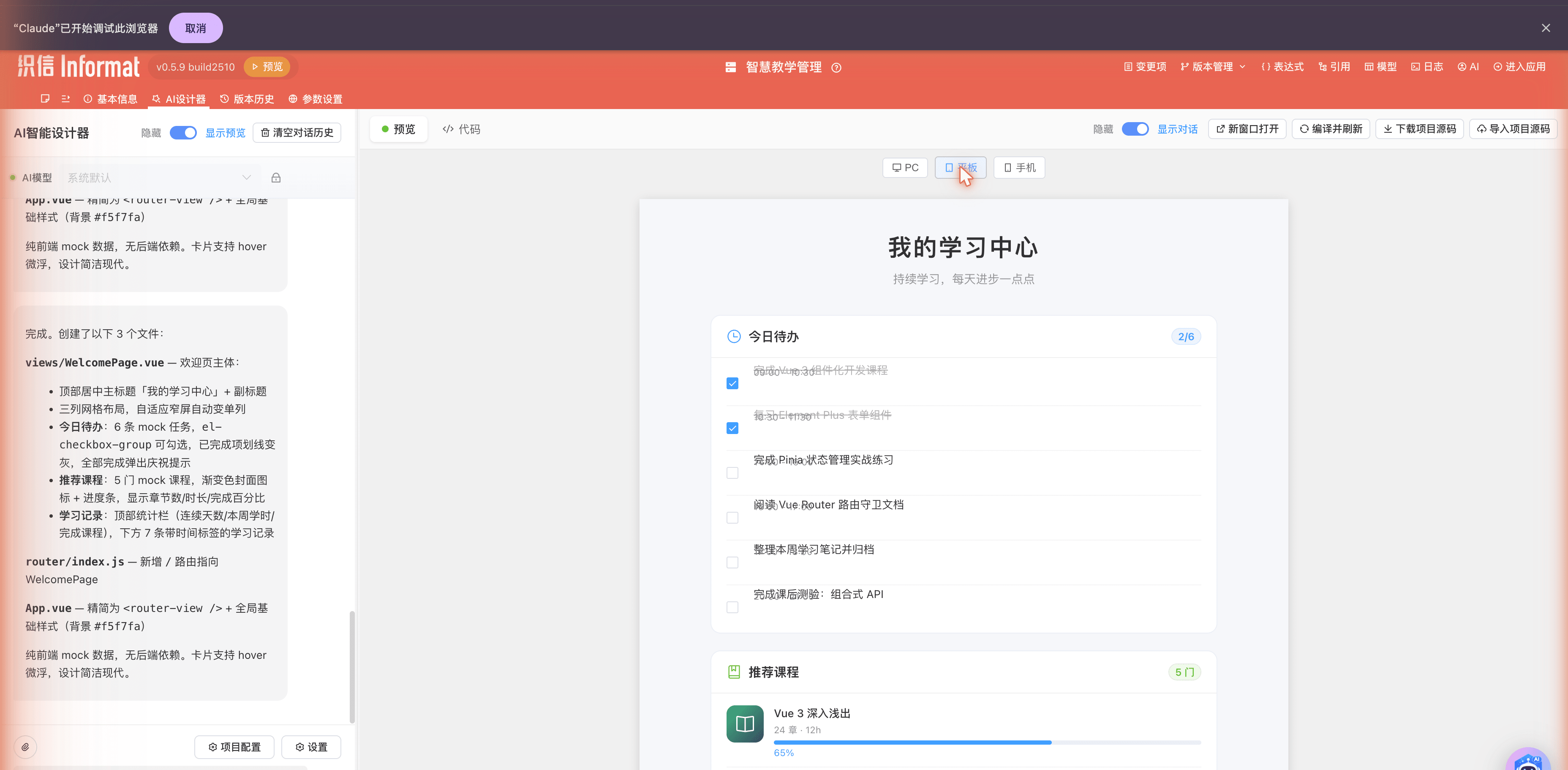Click the 显示对话 link text
This screenshot has height=770, width=1568.
tap(1177, 129)
